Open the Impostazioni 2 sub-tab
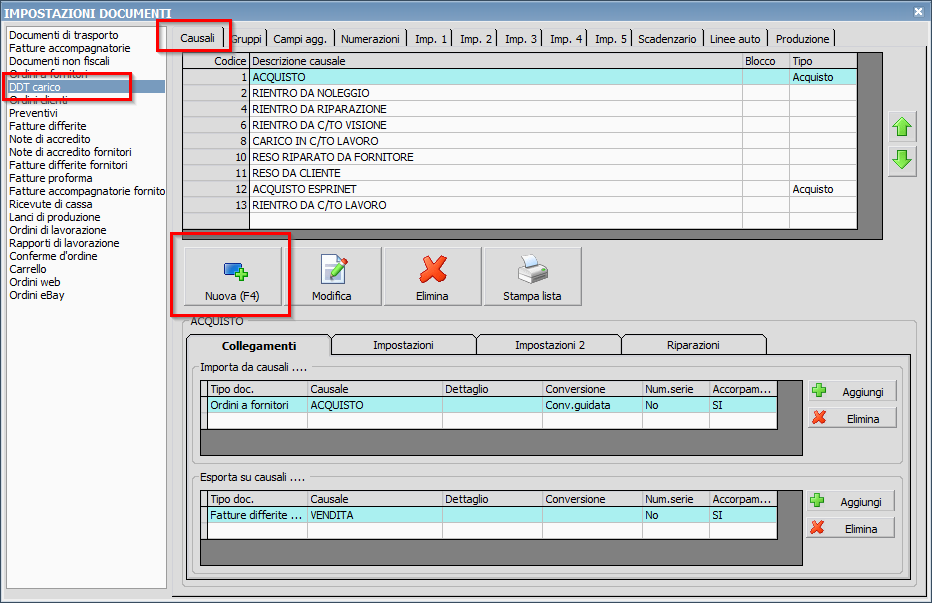This screenshot has width=932, height=603. tap(550, 345)
